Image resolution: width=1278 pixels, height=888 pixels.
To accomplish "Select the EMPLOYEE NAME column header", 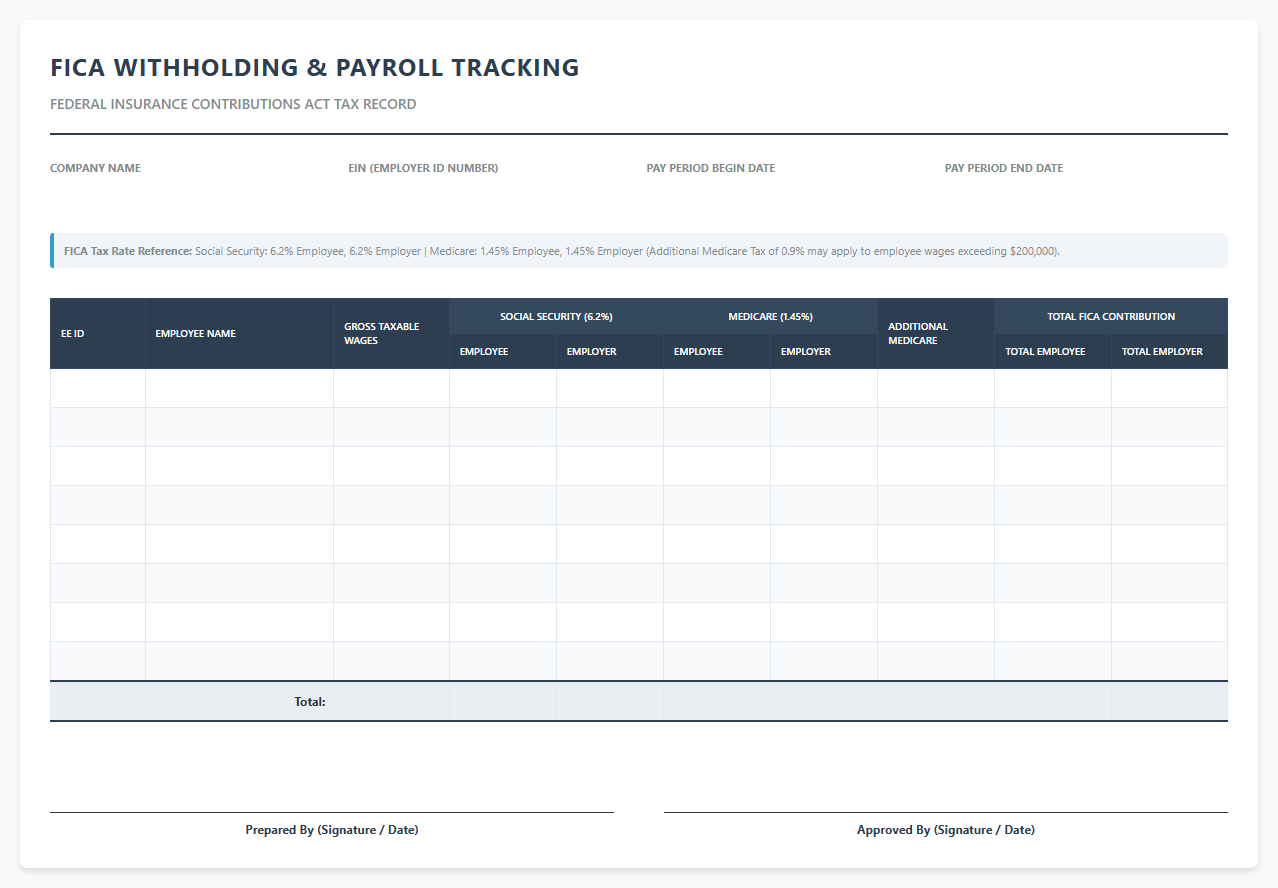I will 240,334.
